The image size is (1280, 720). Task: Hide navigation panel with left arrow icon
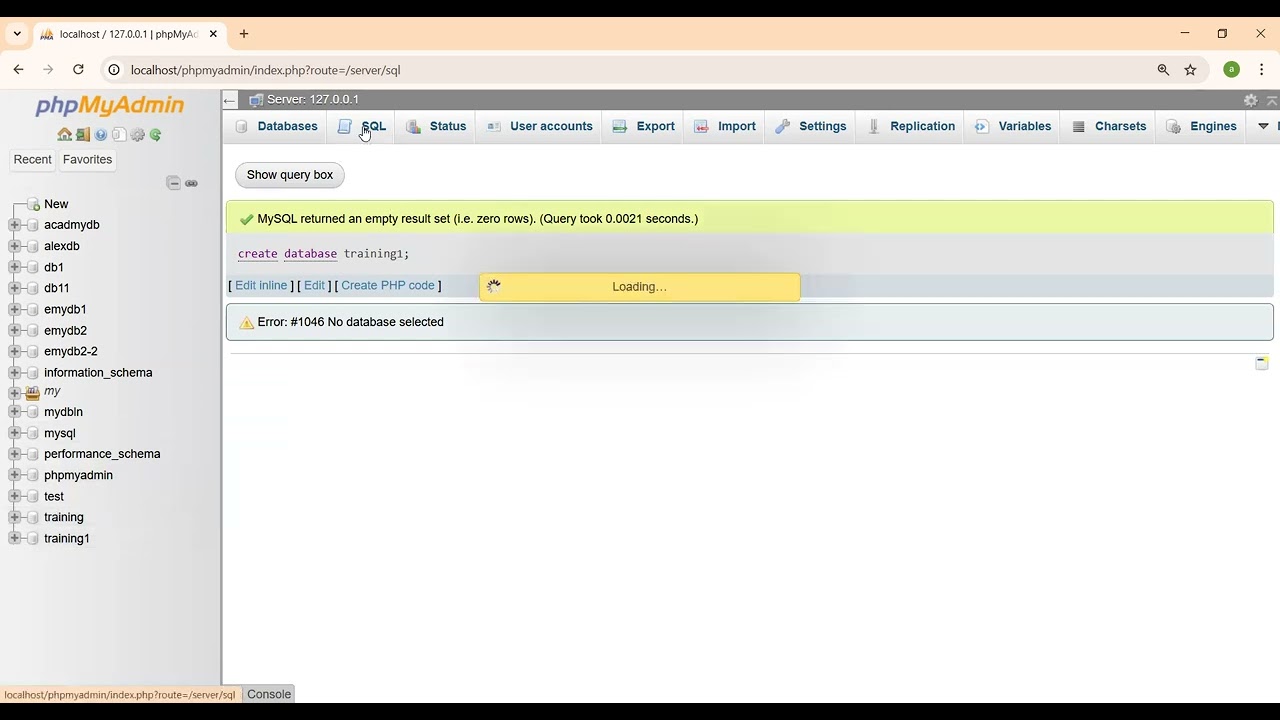pos(230,100)
